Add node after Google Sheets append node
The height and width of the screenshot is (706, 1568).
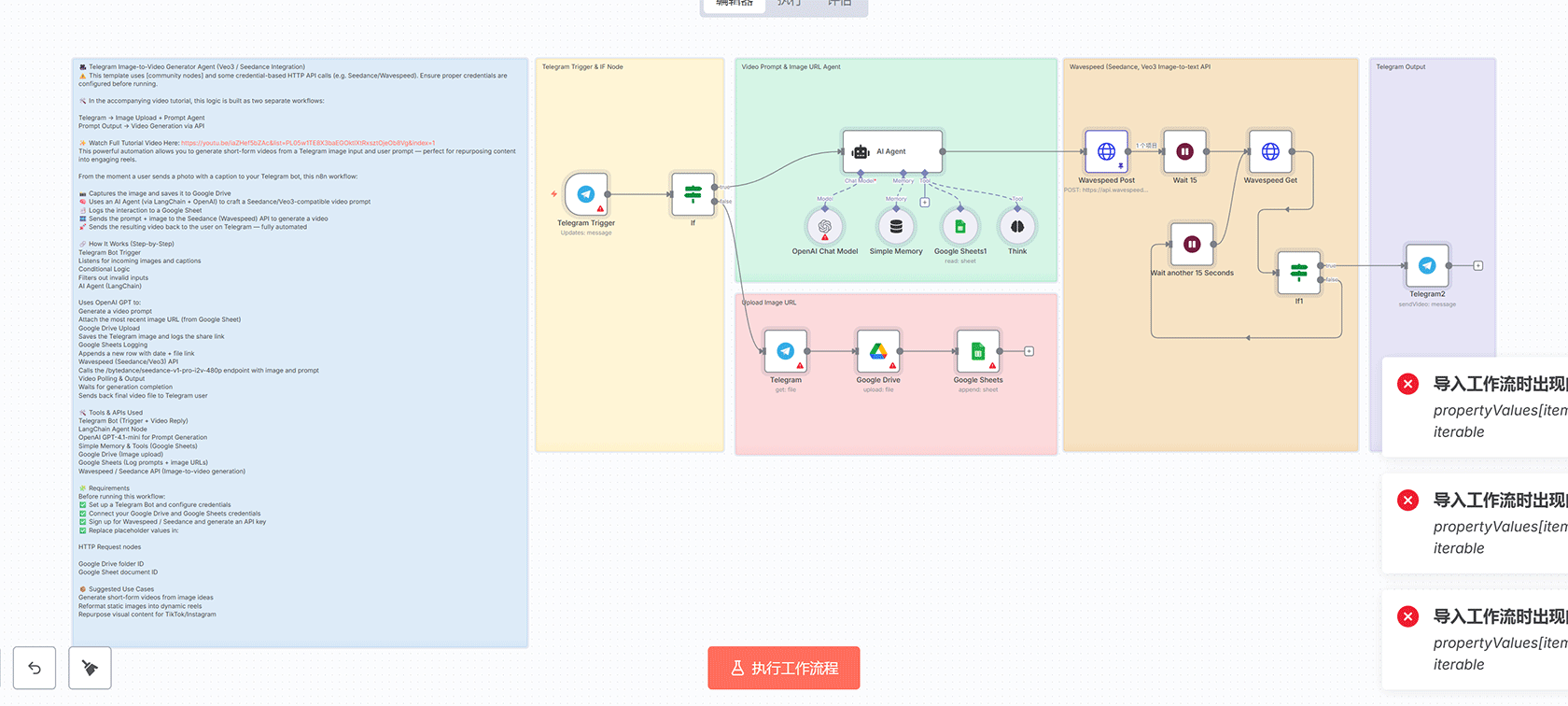point(1029,351)
